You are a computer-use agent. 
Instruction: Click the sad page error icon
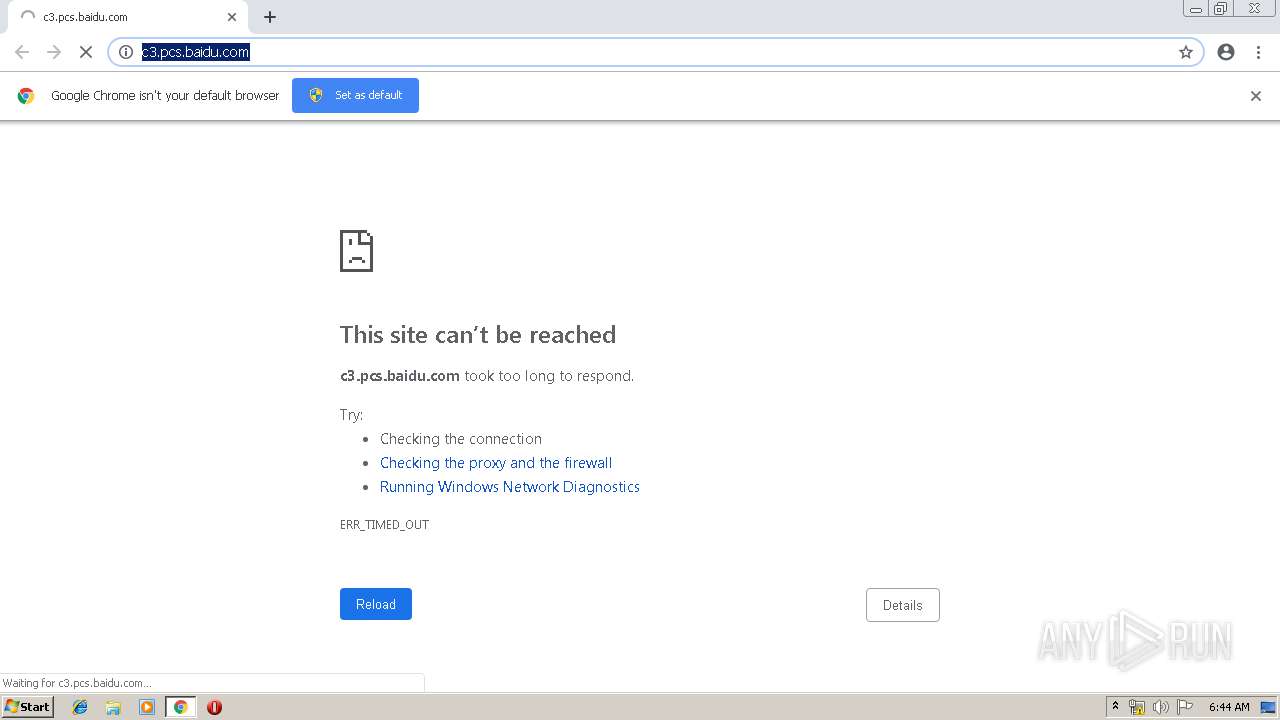click(x=356, y=251)
